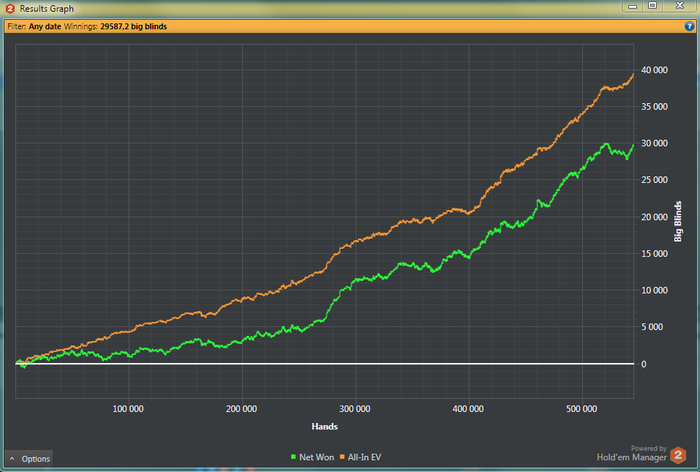The image size is (700, 472).
Task: Click the 200 000 hands axis label
Action: coord(242,409)
